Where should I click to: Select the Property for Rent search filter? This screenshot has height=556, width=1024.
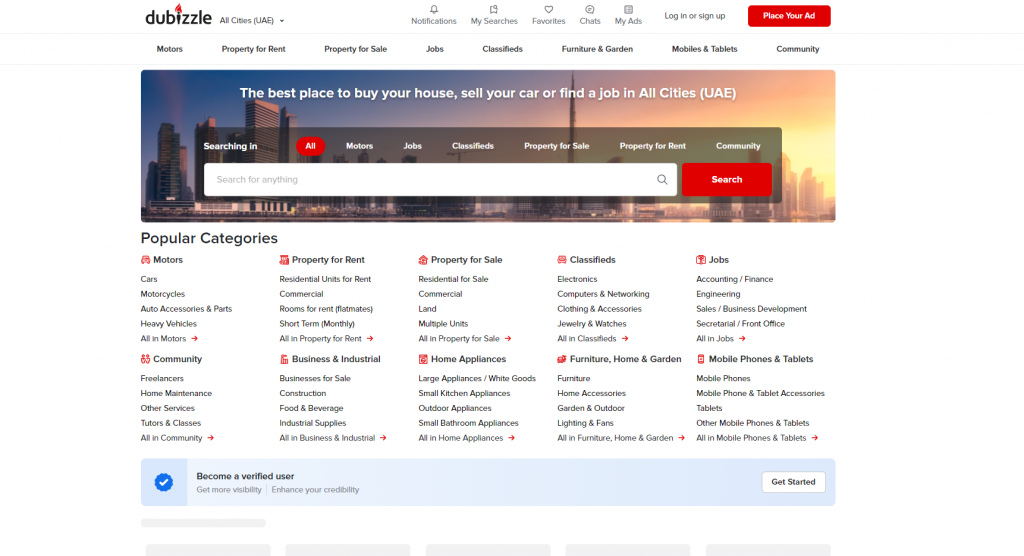652,146
